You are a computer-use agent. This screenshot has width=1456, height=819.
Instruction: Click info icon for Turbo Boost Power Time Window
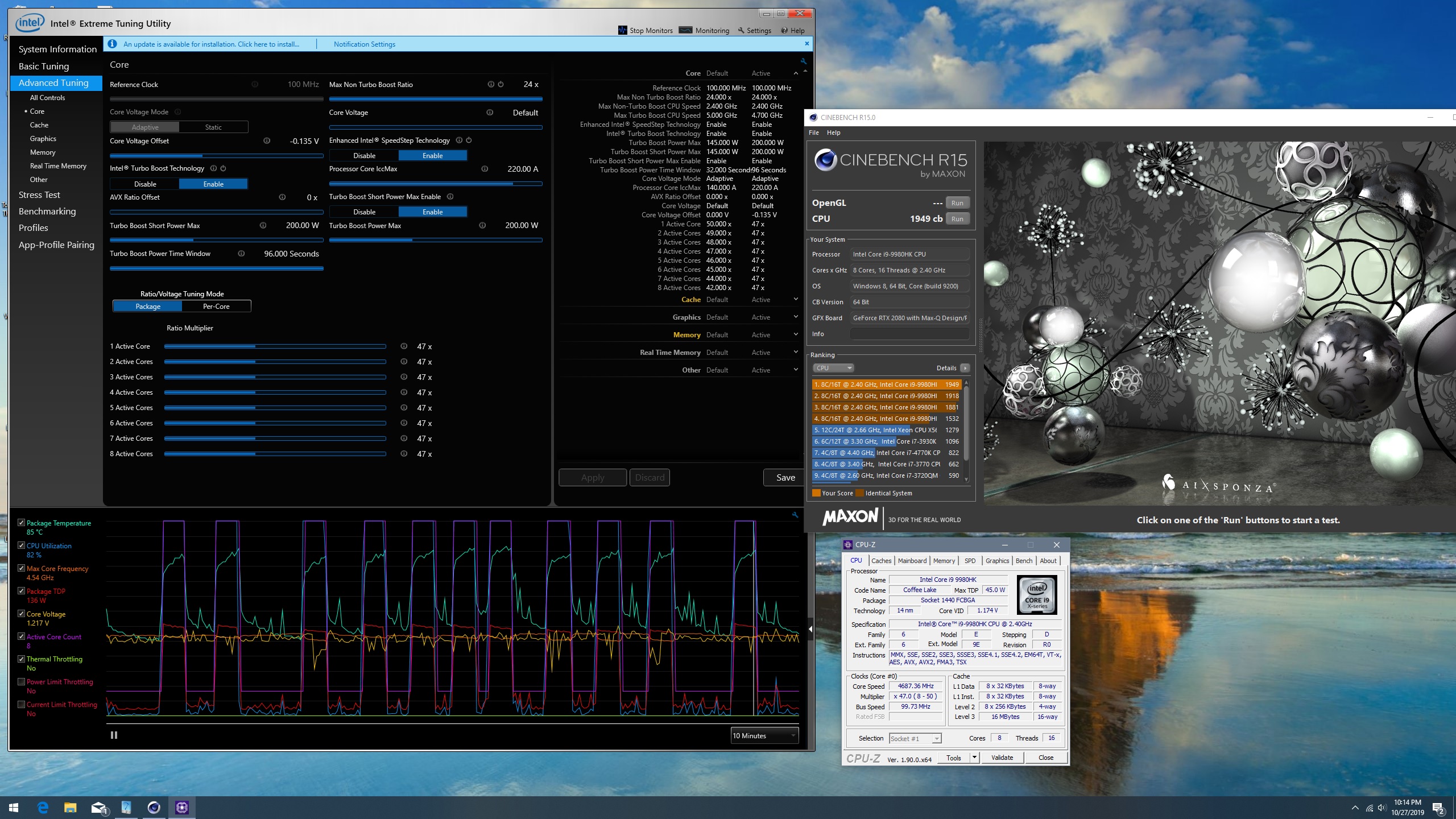pyautogui.click(x=241, y=253)
